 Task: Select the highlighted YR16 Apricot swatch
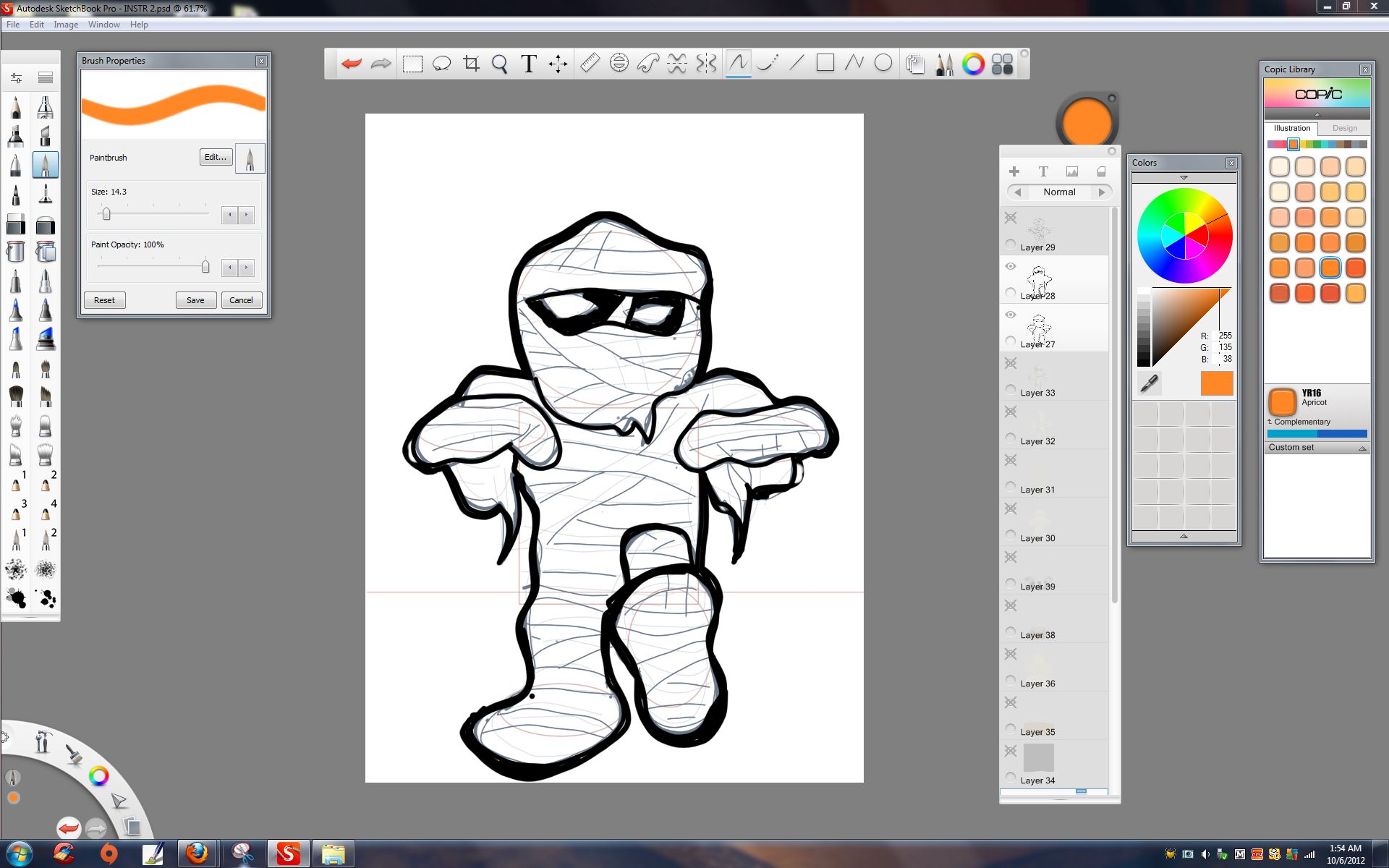click(1330, 268)
